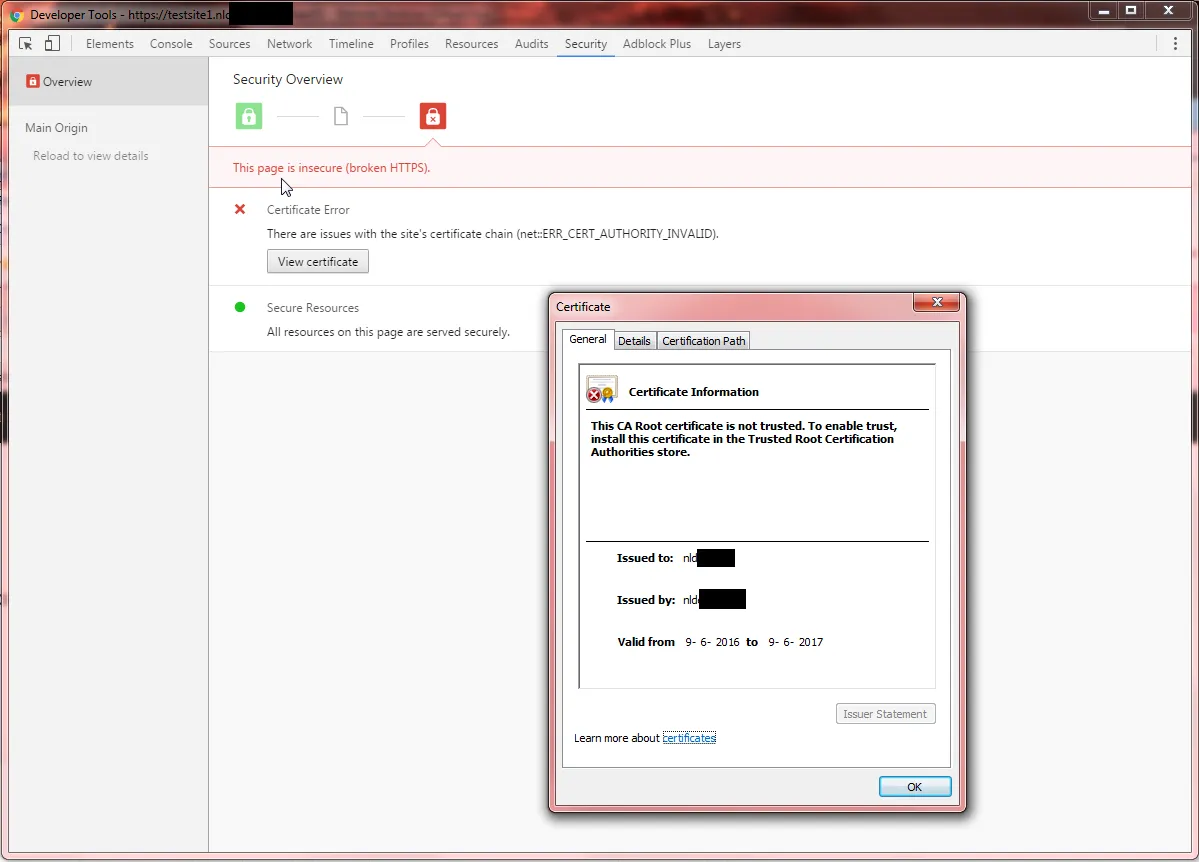The height and width of the screenshot is (862, 1199).
Task: Click 'All resources on this page are served securely.'
Action: [388, 331]
